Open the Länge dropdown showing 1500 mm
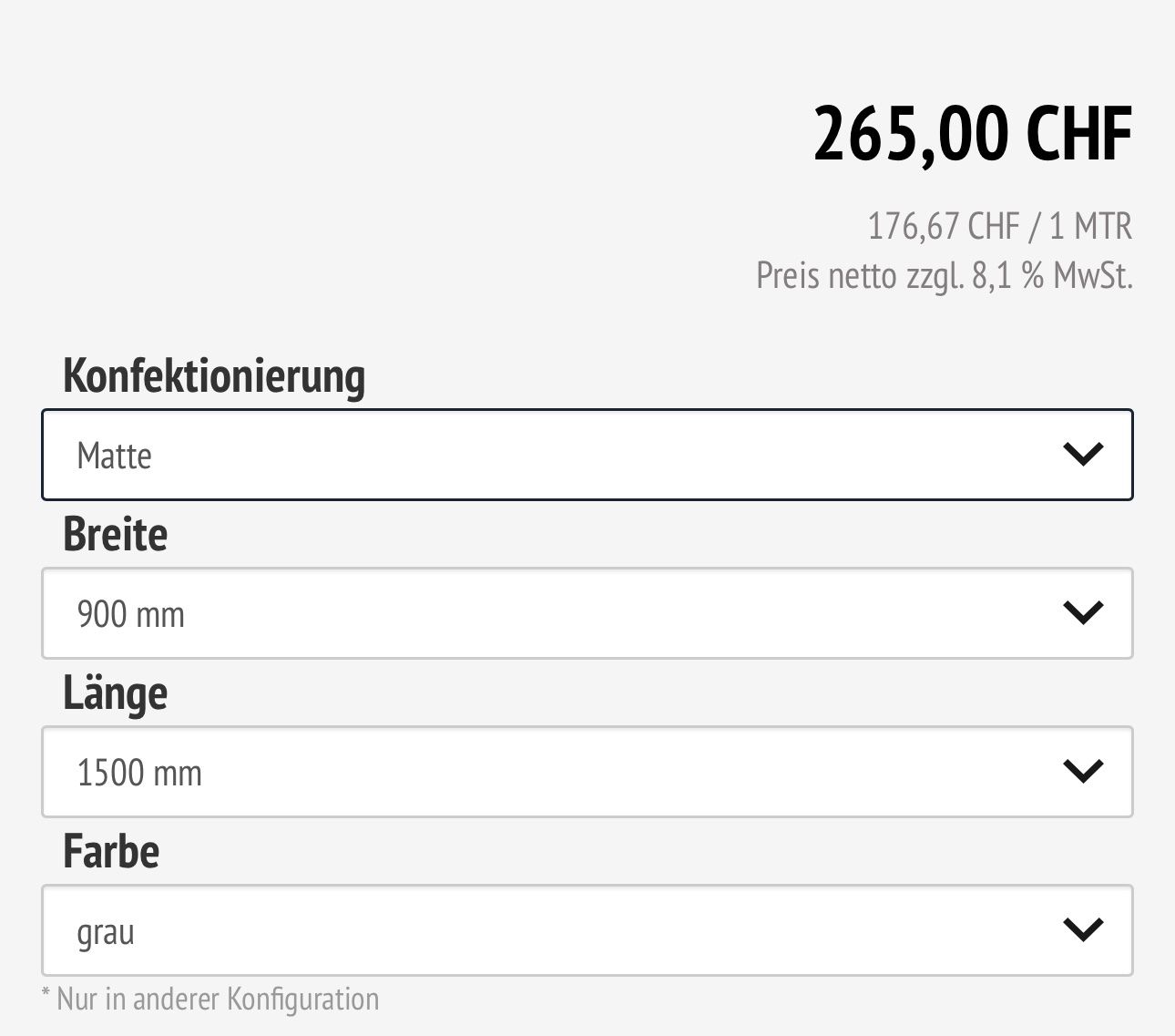Image resolution: width=1175 pixels, height=1036 pixels. point(587,772)
